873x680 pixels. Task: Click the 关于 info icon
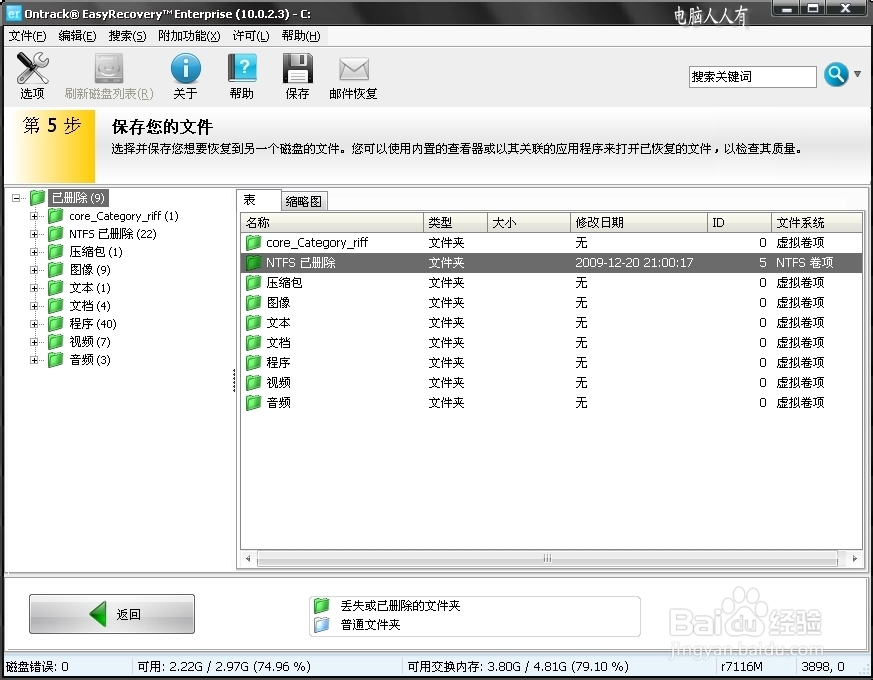pos(185,69)
